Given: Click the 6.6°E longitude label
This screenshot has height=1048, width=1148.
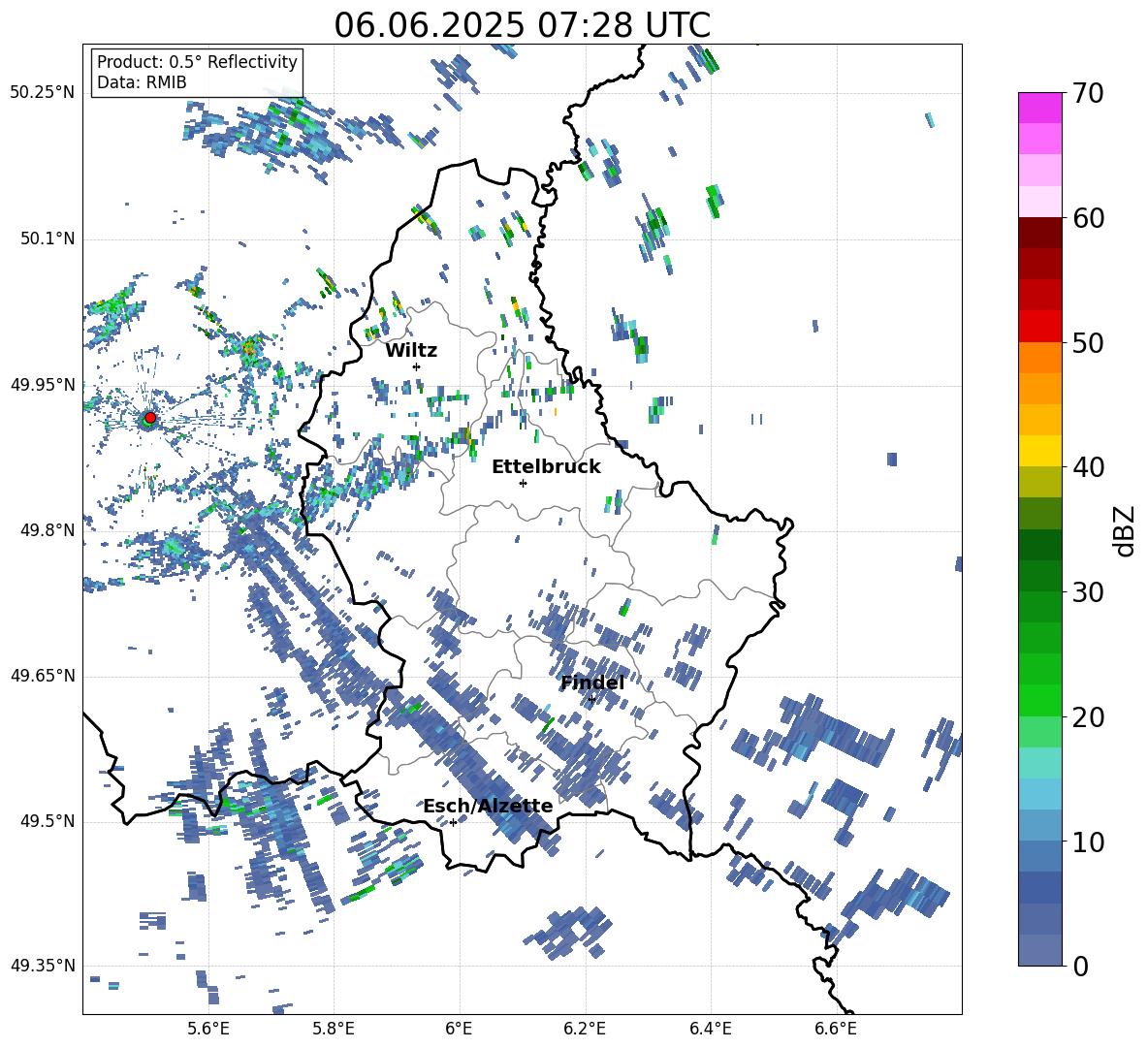Looking at the screenshot, I should [x=836, y=1029].
